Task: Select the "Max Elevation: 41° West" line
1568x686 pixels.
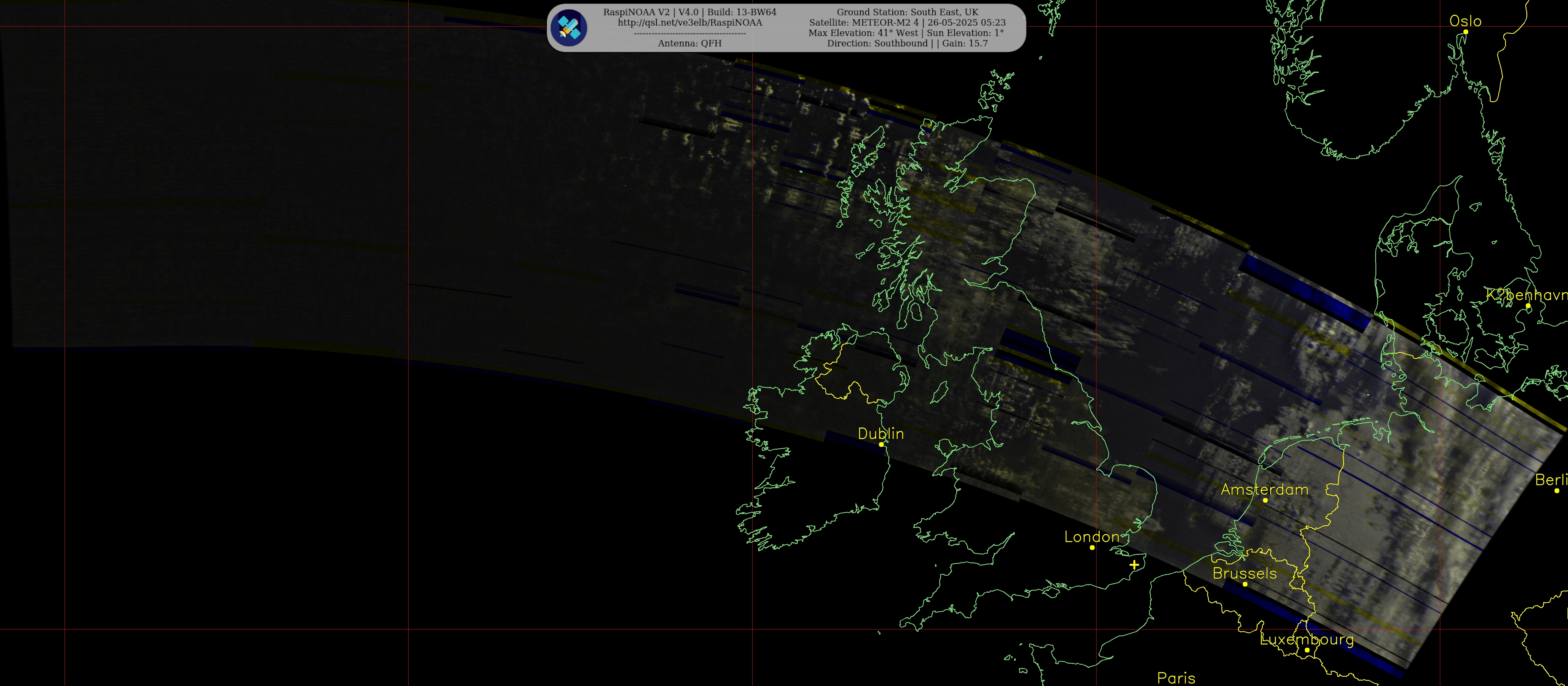Action: point(906,33)
